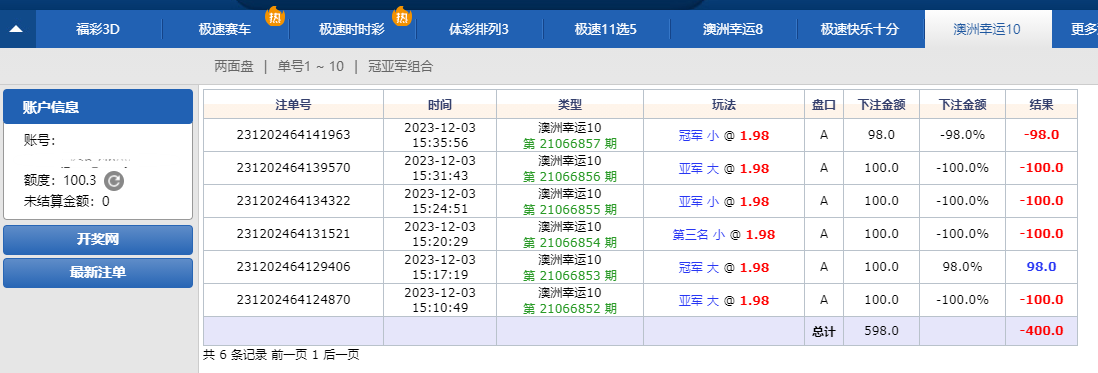Screen dimensions: 1098x373
Task: Select order number 231202464134322
Action: 293,201
